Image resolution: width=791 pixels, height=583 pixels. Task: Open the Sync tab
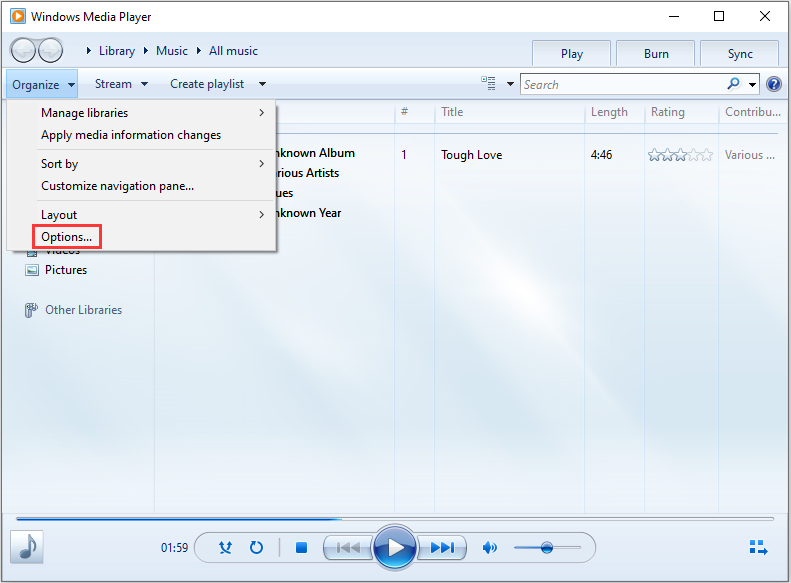(x=740, y=54)
